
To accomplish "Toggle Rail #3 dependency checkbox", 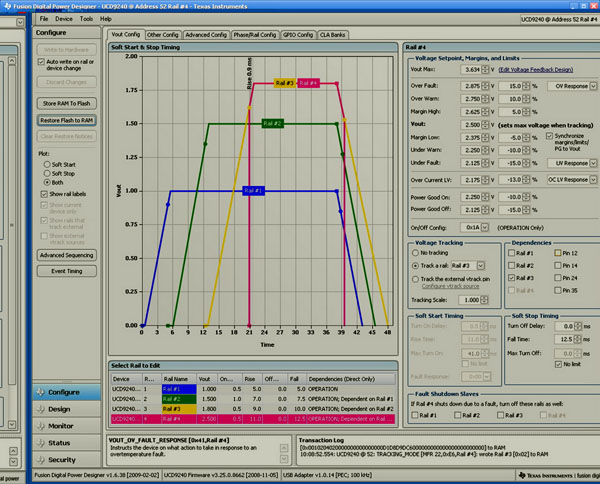I will [x=511, y=278].
